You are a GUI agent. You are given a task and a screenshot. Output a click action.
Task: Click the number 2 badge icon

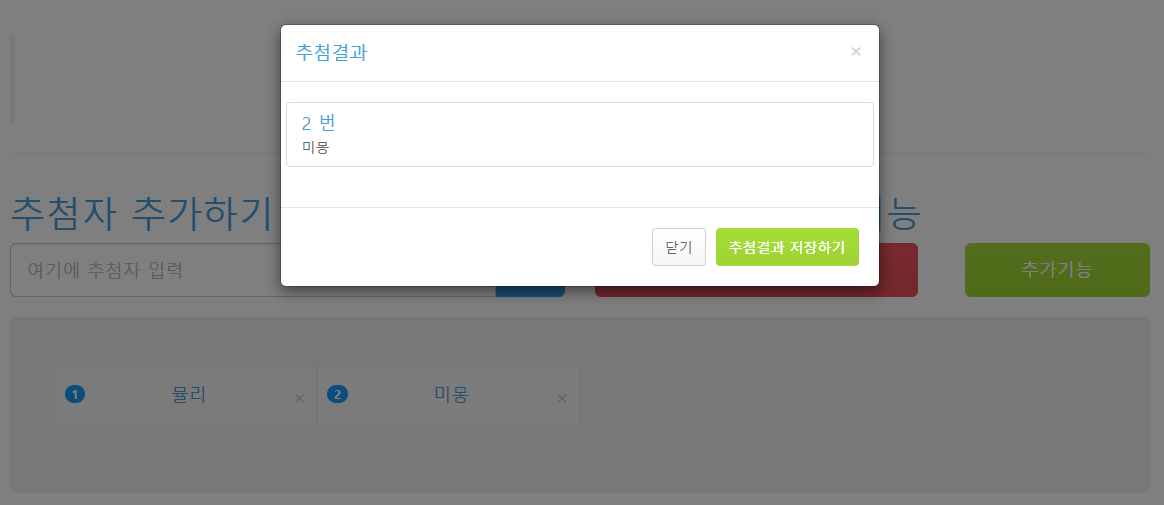pyautogui.click(x=337, y=394)
